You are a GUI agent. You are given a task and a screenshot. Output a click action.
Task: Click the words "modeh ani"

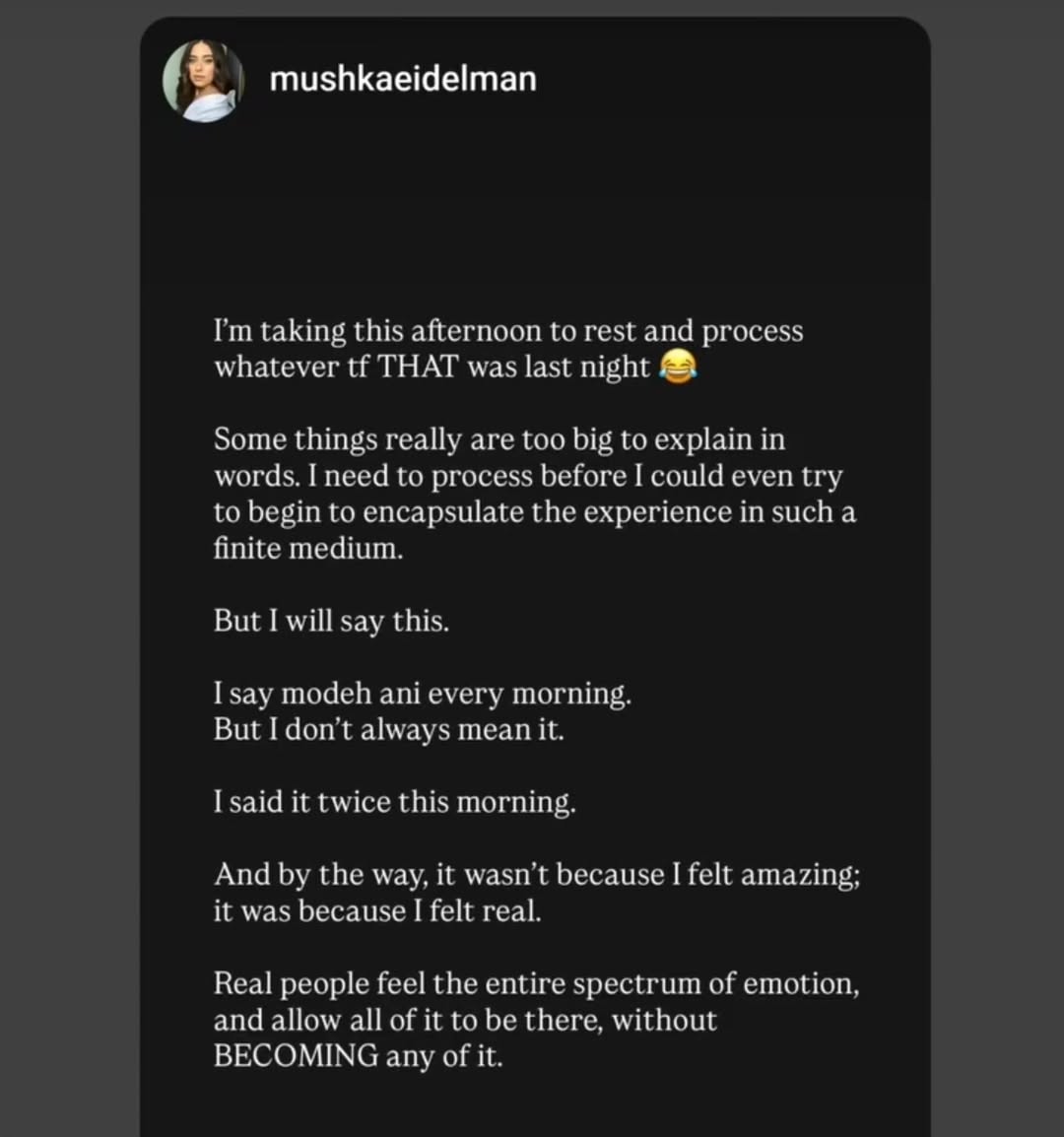pos(351,694)
